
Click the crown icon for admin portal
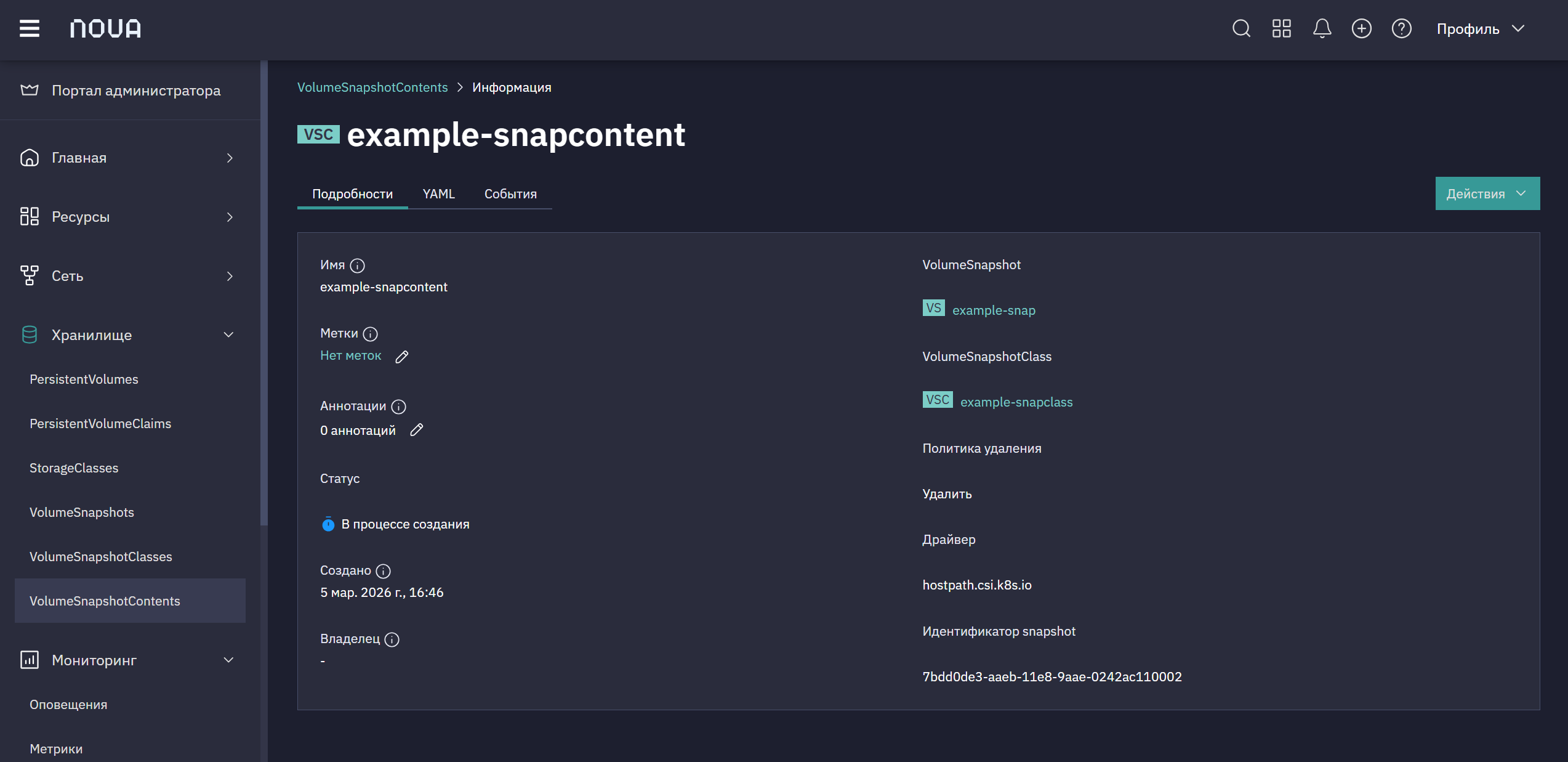(30, 91)
